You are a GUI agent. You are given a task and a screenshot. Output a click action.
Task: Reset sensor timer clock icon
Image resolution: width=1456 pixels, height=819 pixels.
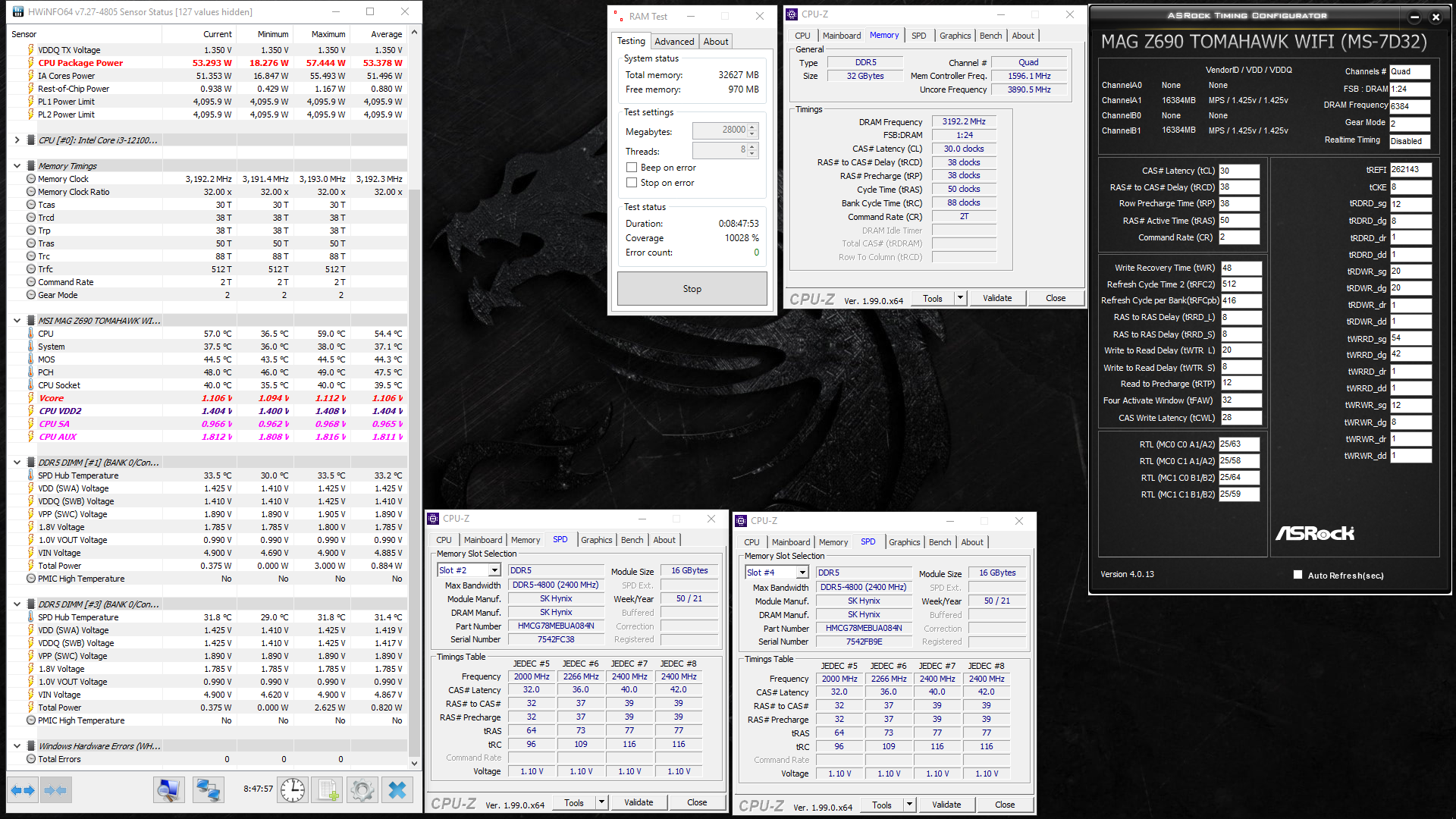tap(293, 790)
